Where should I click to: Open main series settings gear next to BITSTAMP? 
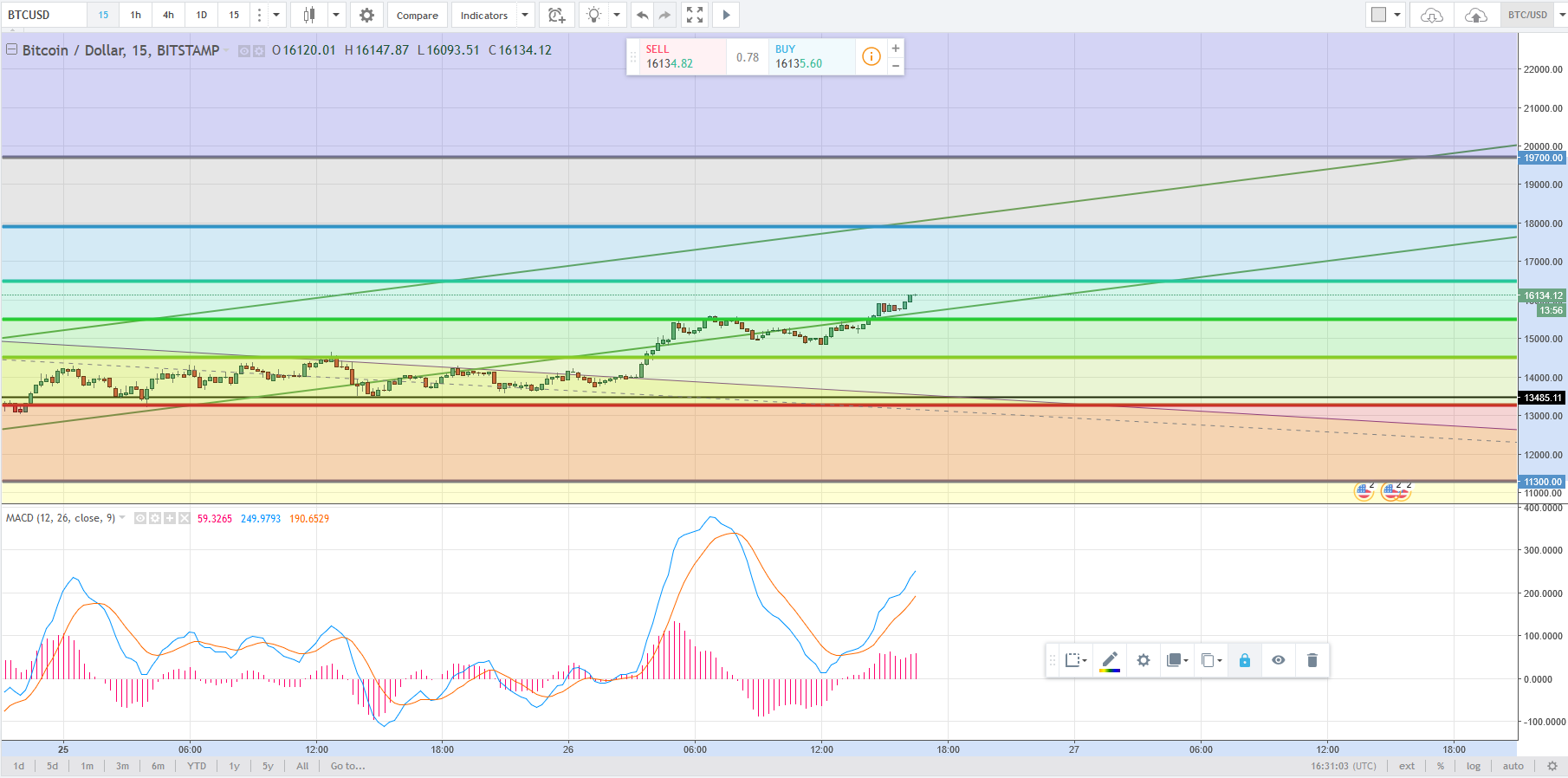[x=258, y=51]
